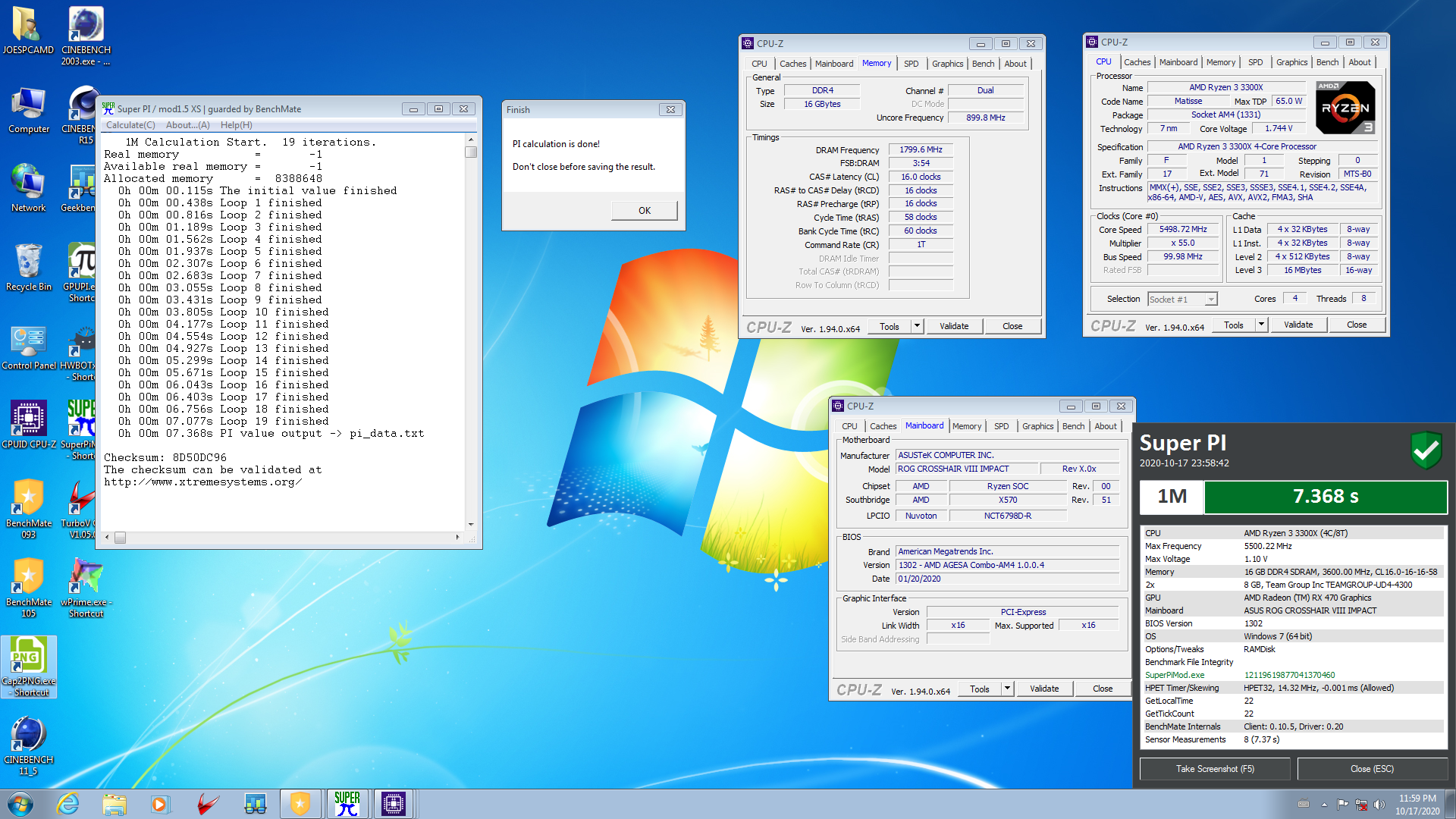Click the BenchMate shield taskbar icon
This screenshot has height=819, width=1456.
coord(300,804)
